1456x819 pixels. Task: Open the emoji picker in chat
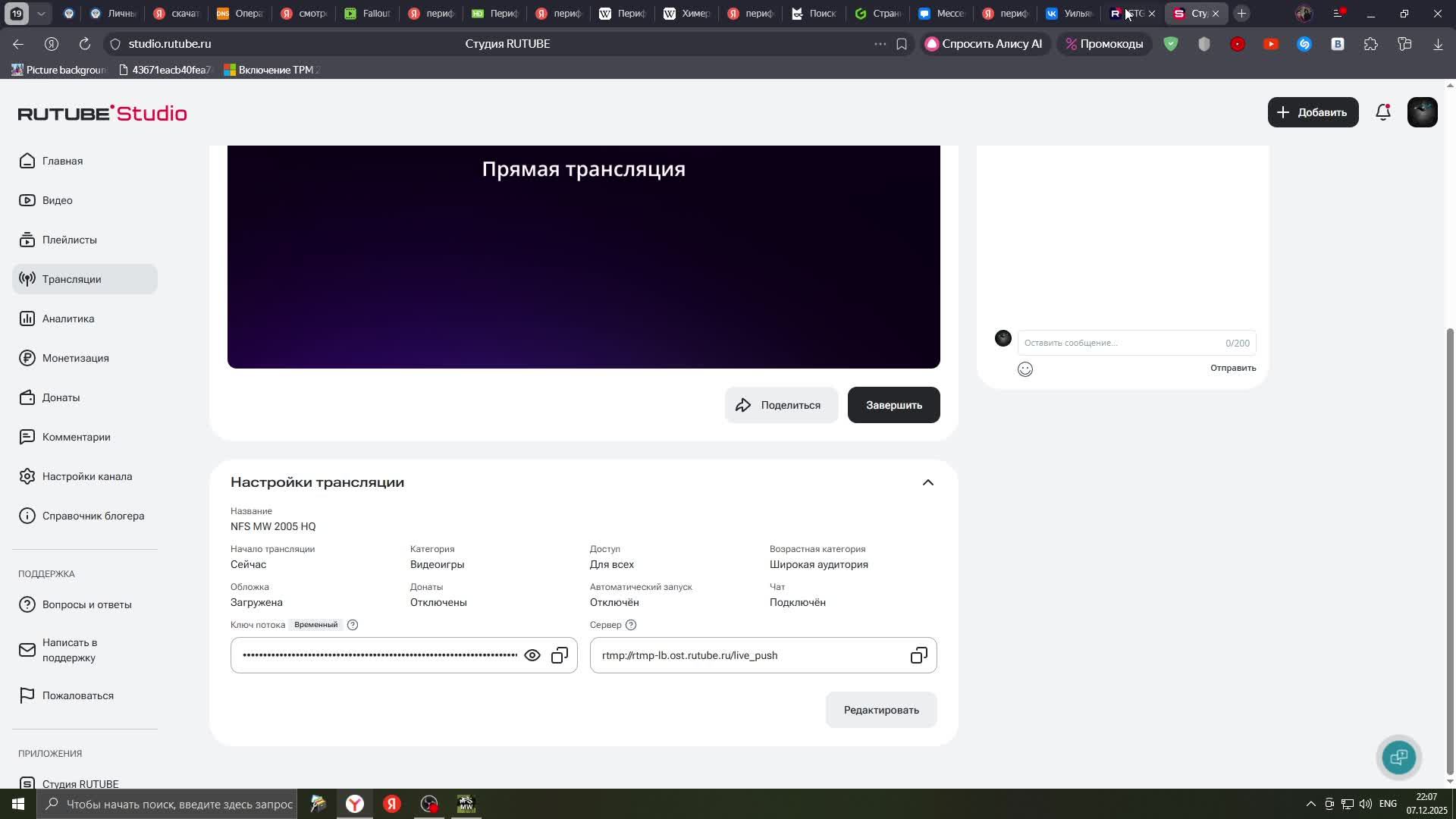coord(1025,369)
